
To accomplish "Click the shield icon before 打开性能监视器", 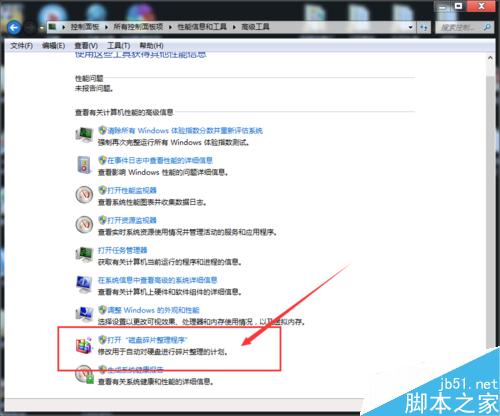I will (102, 190).
